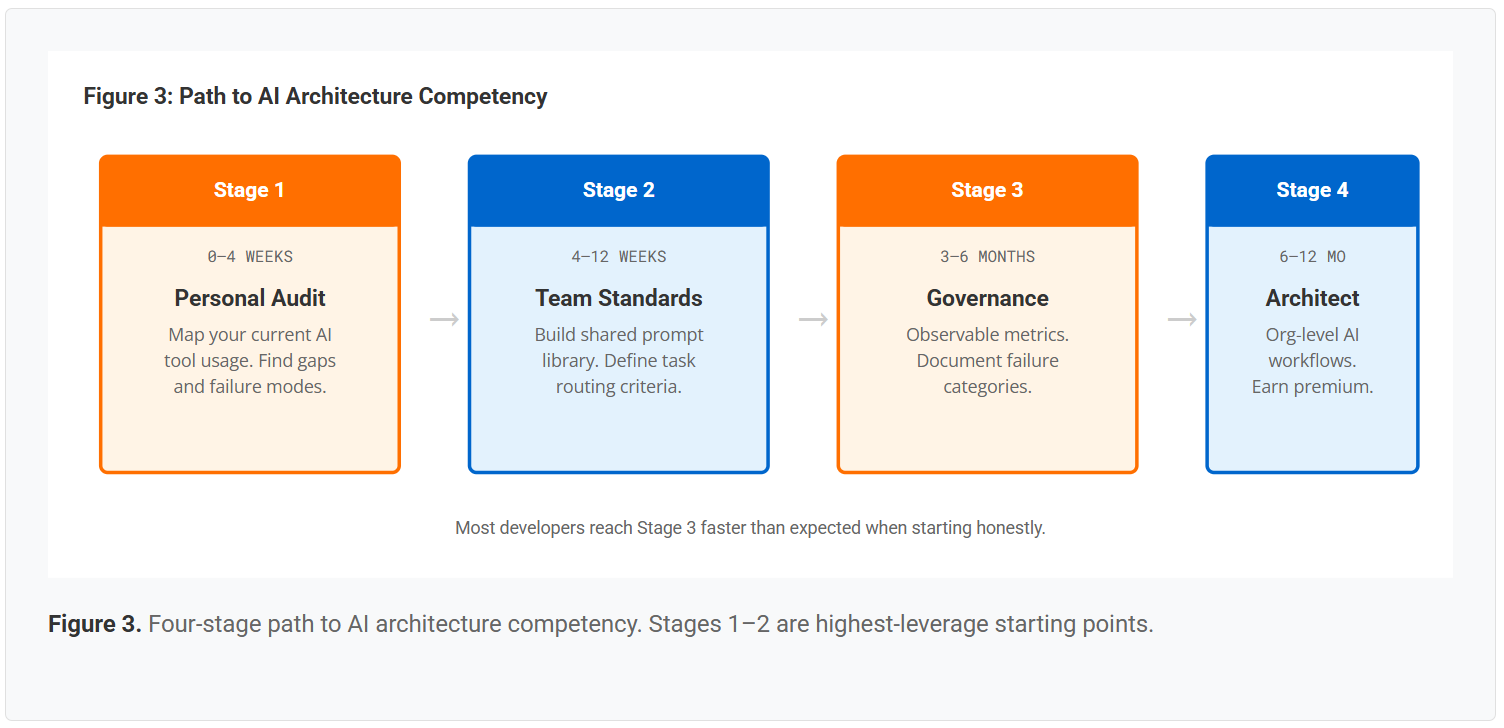Click the 'Map your current AI tool usage' description
Screen dimensions: 1504x728
[250, 360]
